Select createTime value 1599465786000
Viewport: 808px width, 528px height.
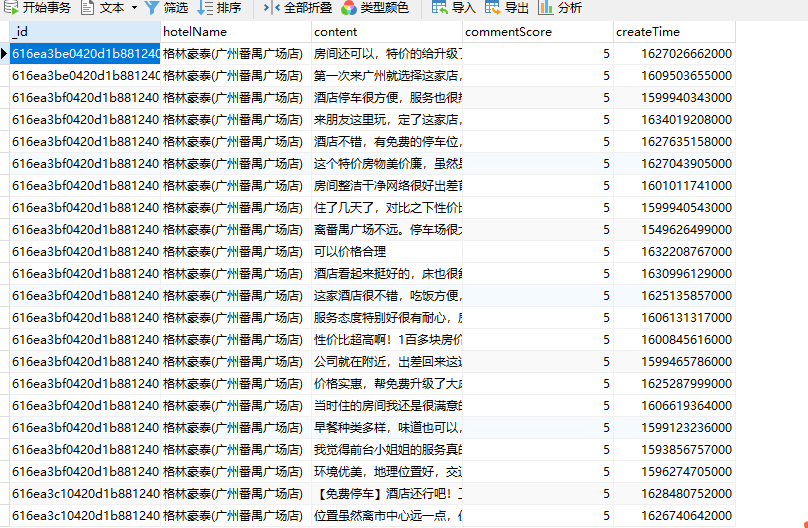pyautogui.click(x=675, y=362)
